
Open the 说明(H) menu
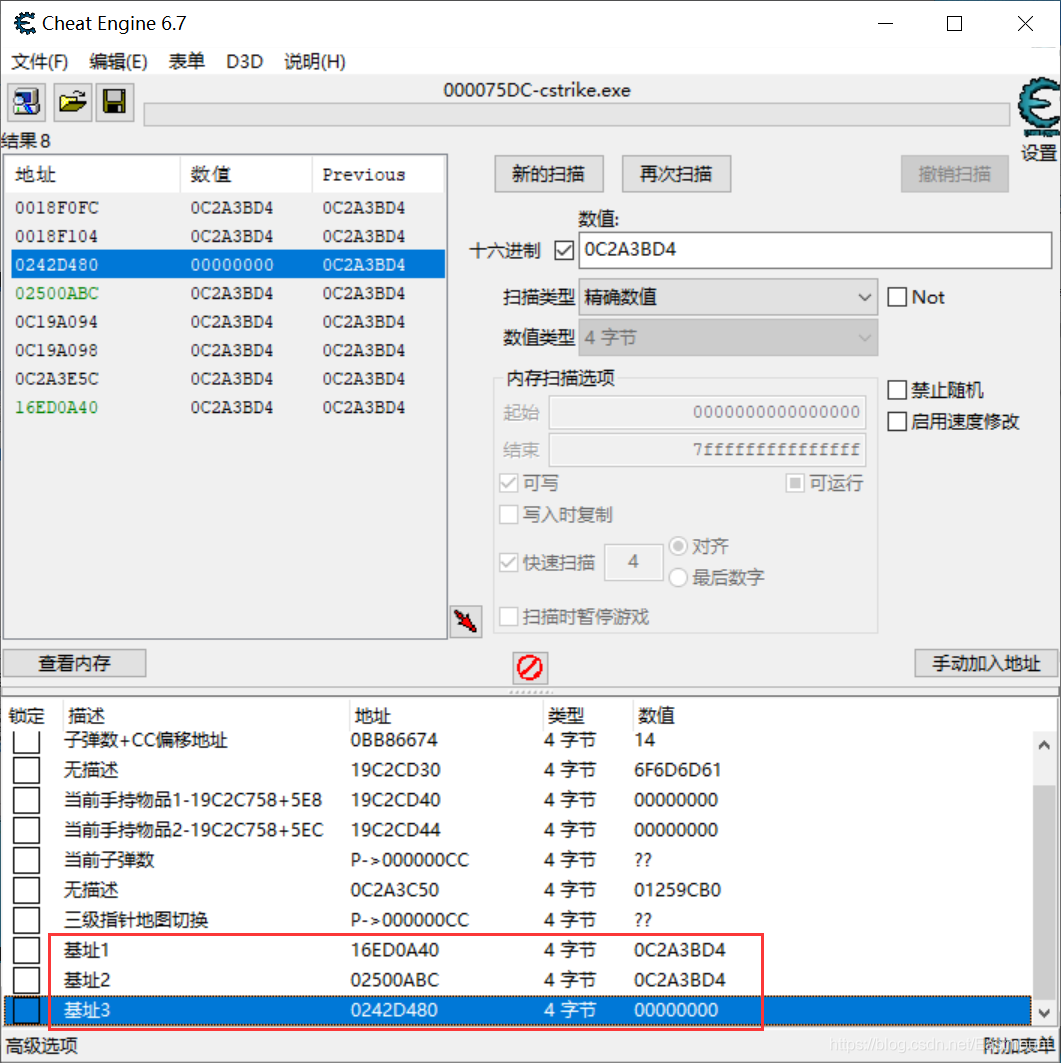coord(315,62)
